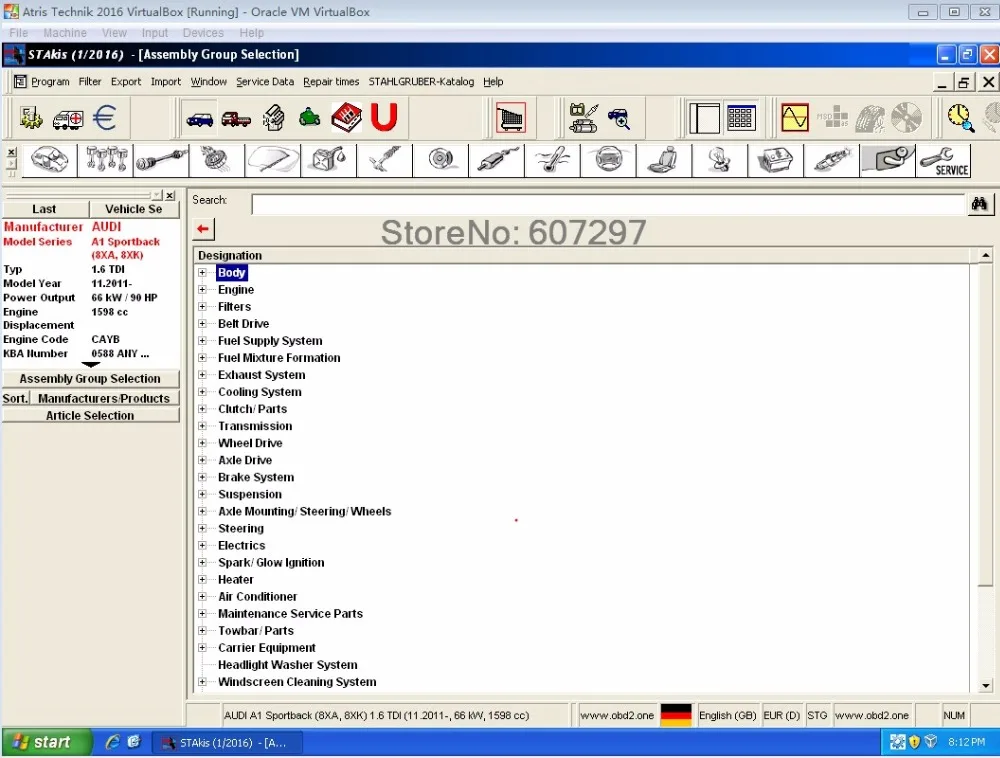This screenshot has height=758, width=1000.
Task: Open the shopping cart icon
Action: (511, 117)
